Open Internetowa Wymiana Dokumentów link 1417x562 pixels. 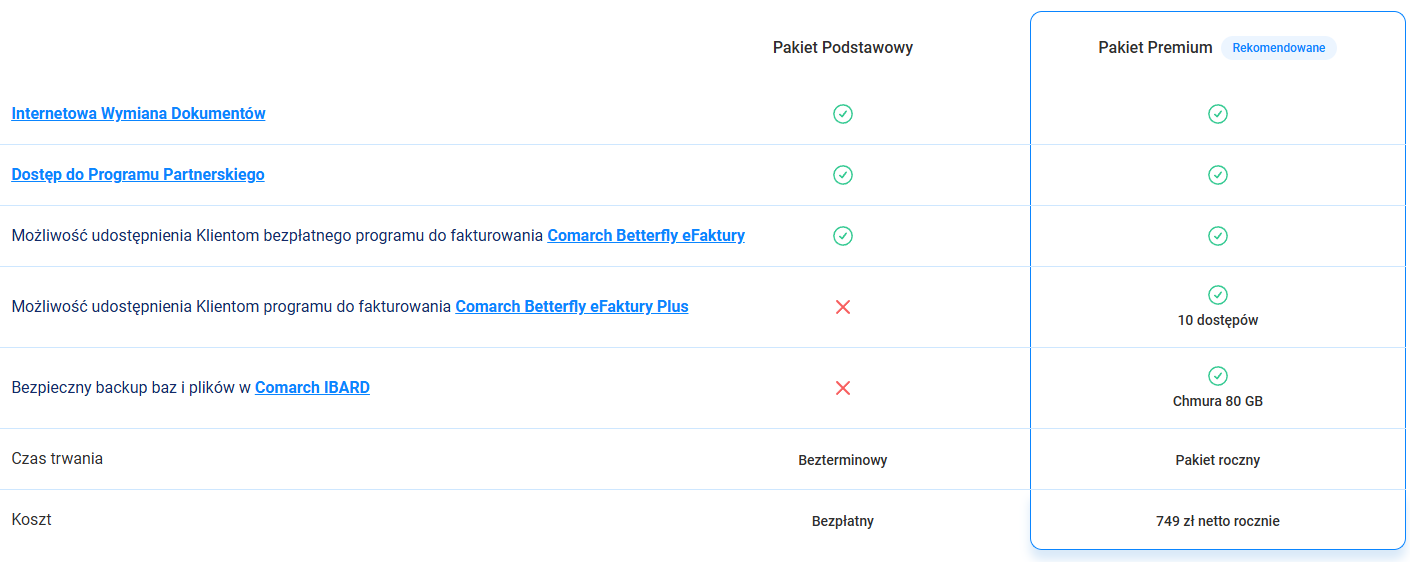(x=138, y=114)
